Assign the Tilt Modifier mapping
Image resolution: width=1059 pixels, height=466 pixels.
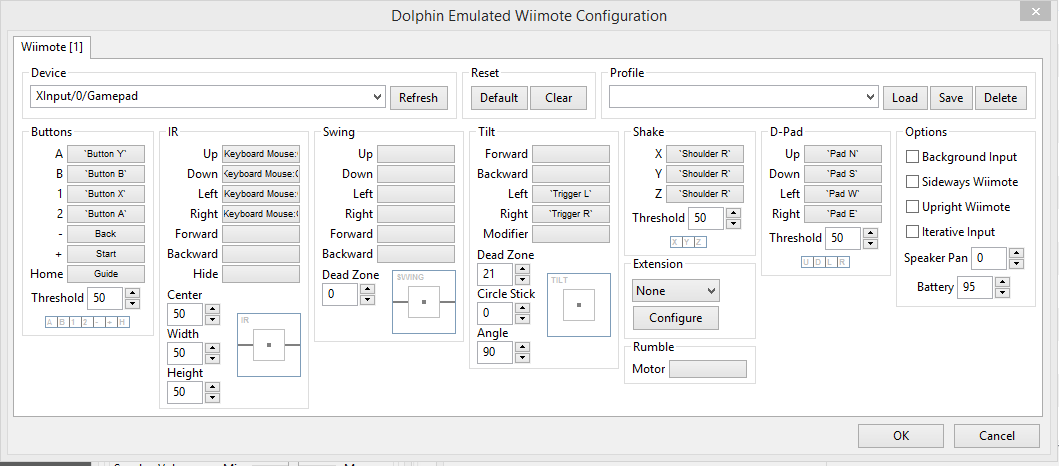571,234
